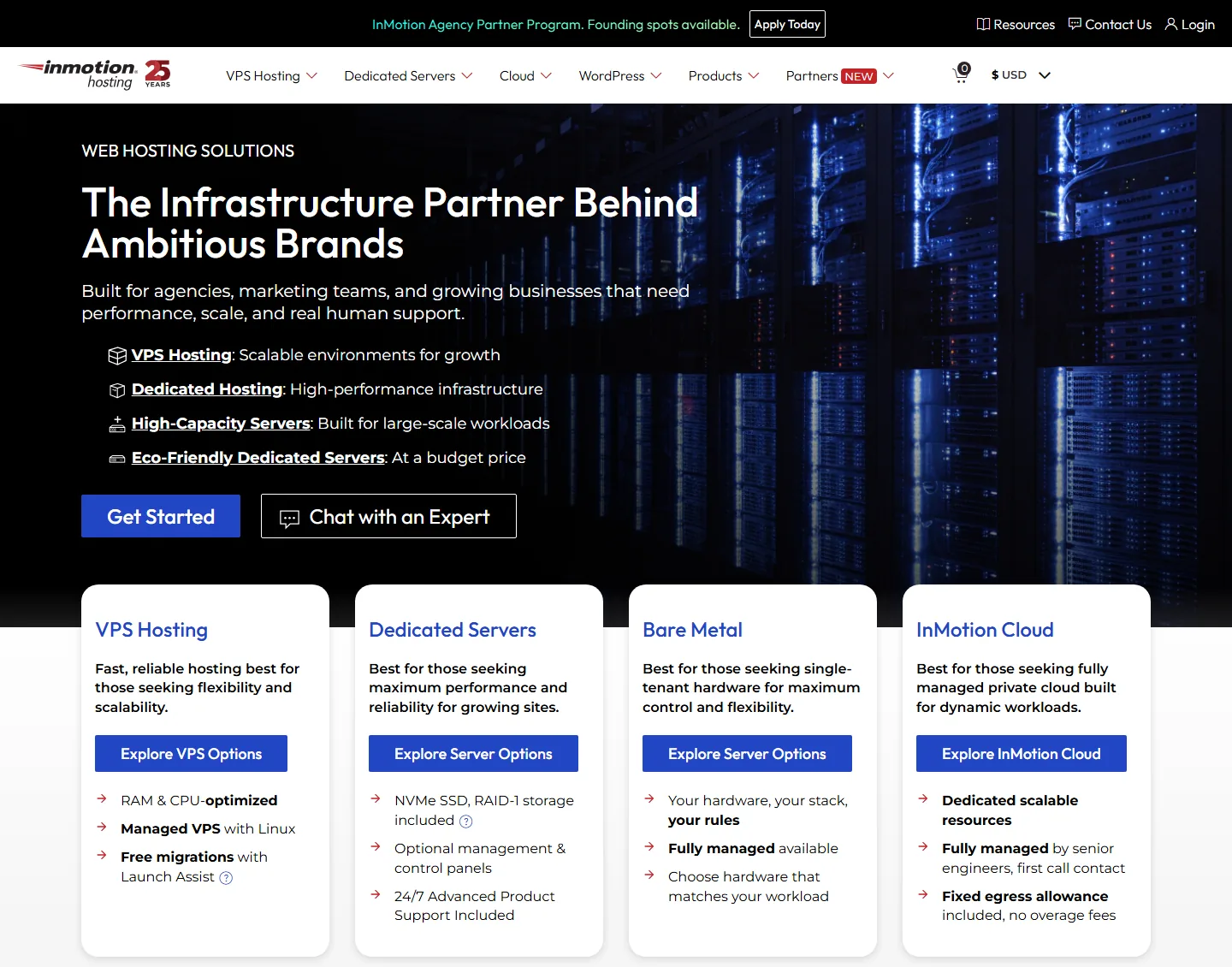The height and width of the screenshot is (967, 1232).
Task: Click the 25 Years anniversary badge
Action: coord(157,74)
